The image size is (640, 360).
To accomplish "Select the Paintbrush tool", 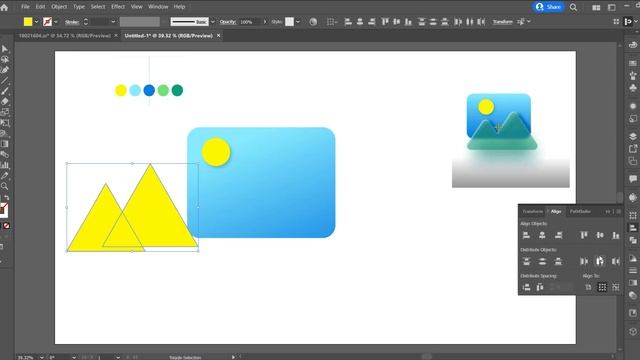I will (5, 91).
